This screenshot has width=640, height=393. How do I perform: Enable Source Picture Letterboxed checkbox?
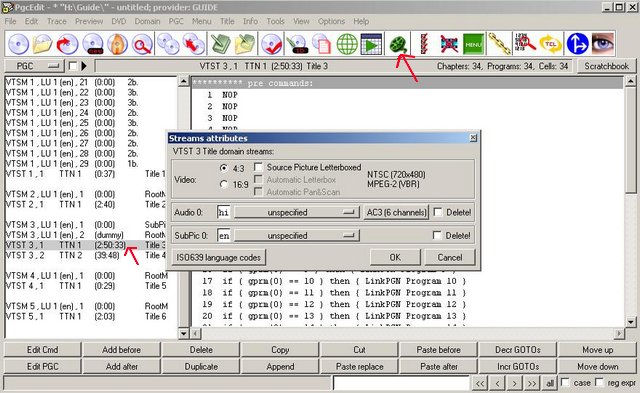258,167
